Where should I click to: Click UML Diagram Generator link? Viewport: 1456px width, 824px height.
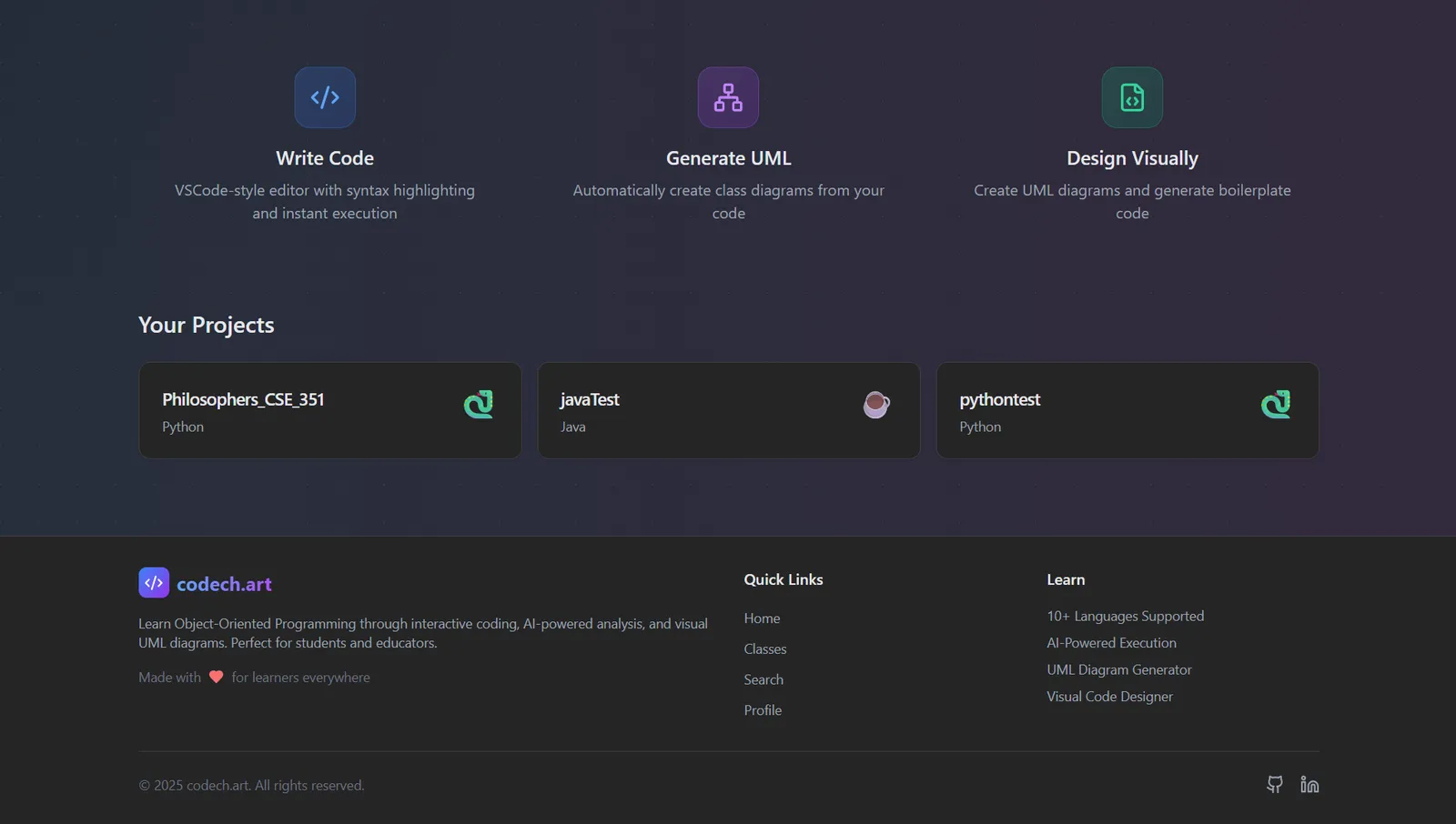click(x=1118, y=669)
